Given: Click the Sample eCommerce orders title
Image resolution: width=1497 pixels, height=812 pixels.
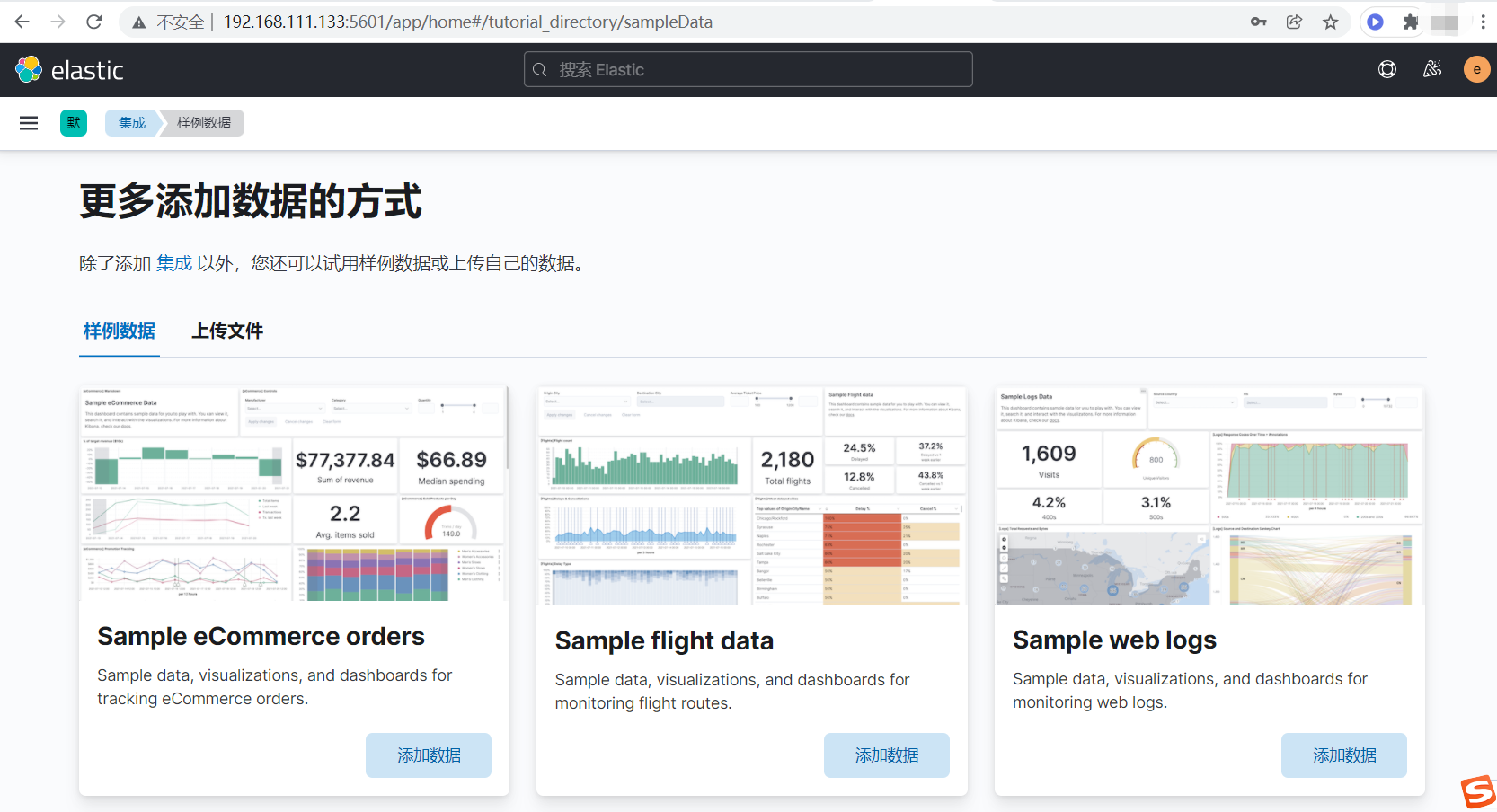Looking at the screenshot, I should (x=261, y=636).
